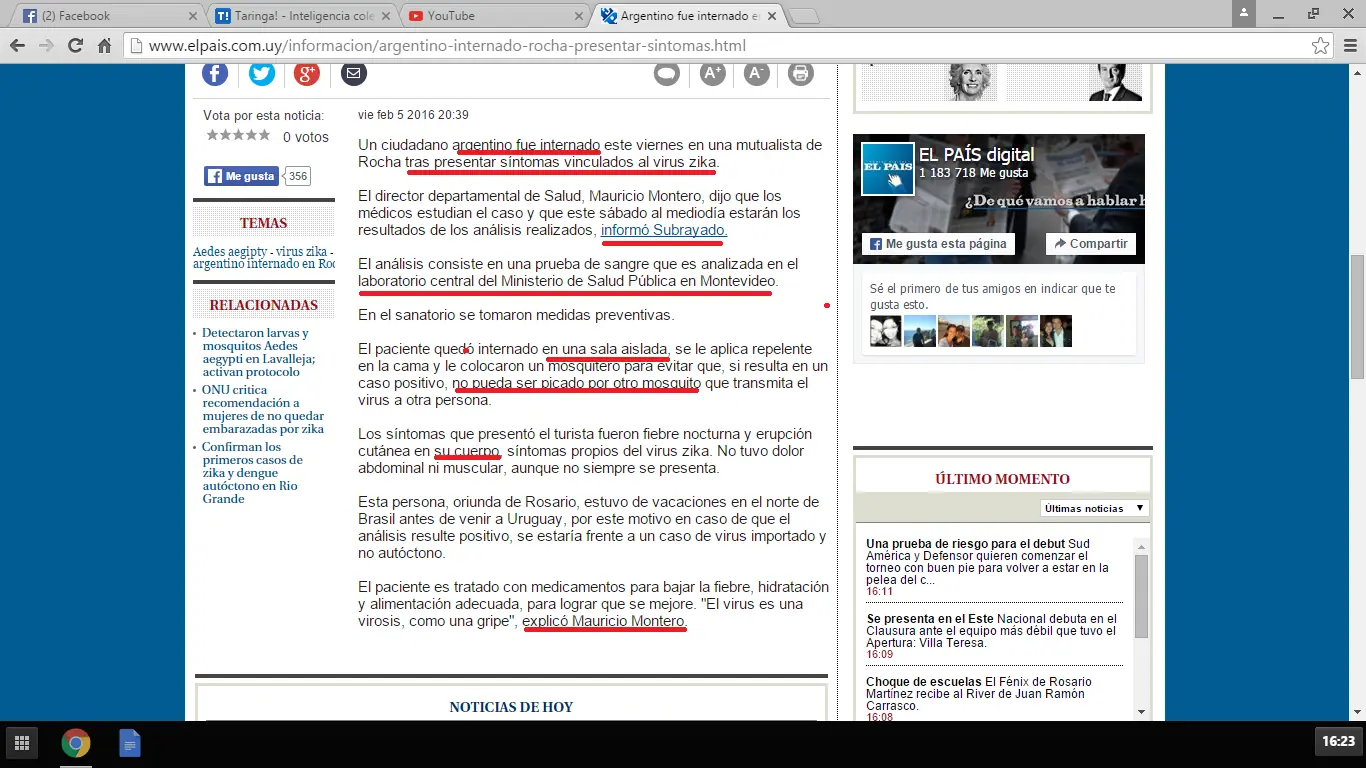Click the 0 votos text
The image size is (1366, 768).
click(306, 137)
